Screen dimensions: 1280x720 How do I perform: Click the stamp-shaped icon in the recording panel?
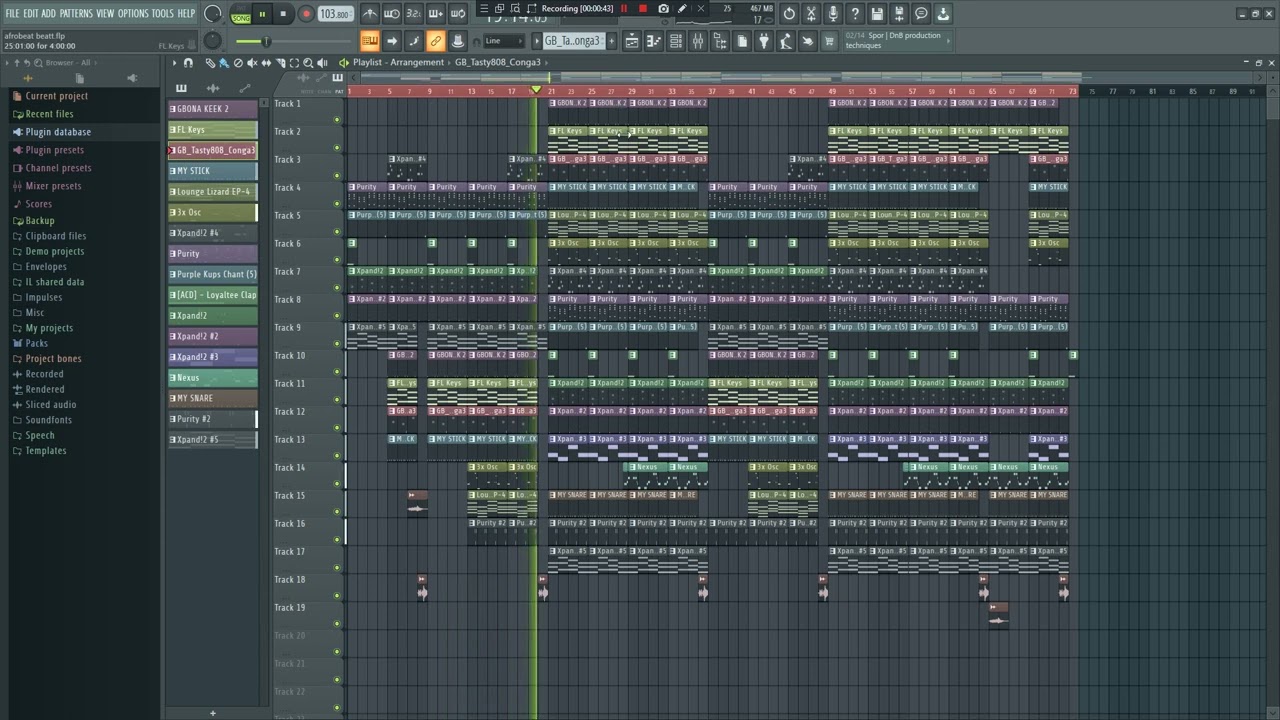point(457,41)
